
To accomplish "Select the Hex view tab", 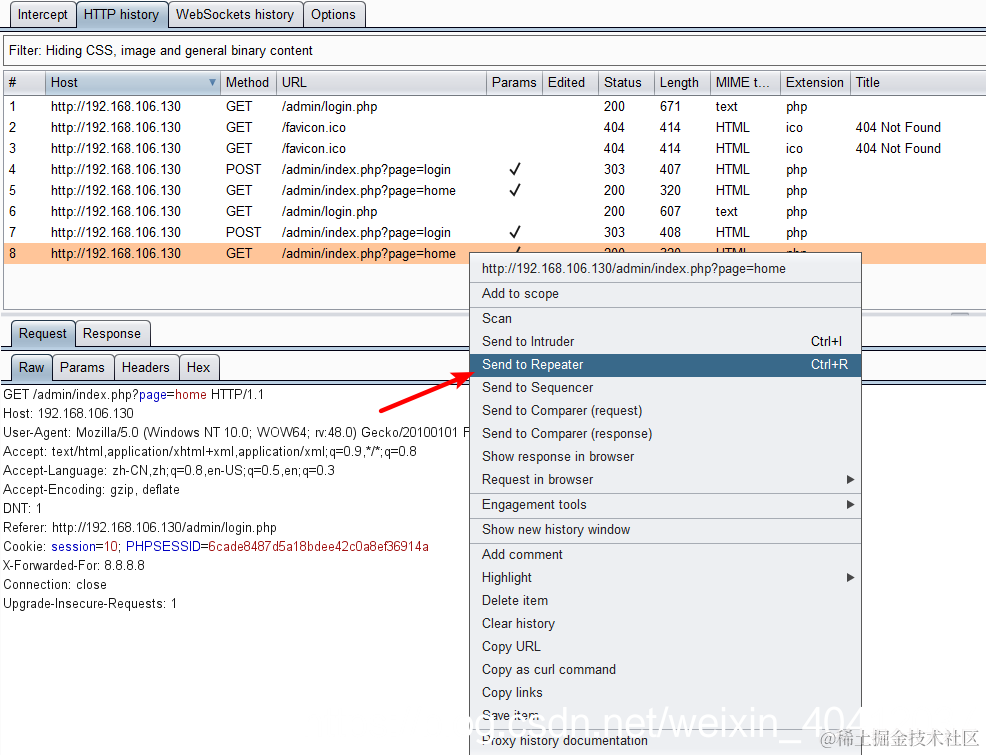I will 199,368.
